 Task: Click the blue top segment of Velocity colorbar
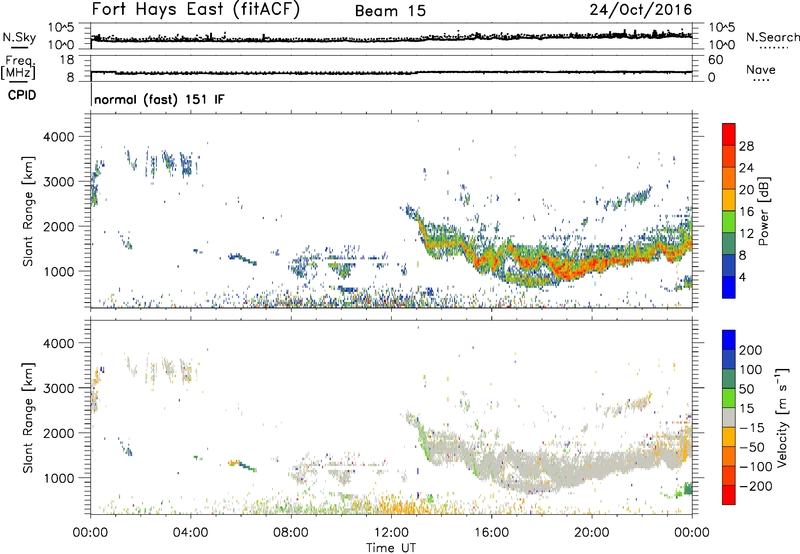tap(729, 340)
